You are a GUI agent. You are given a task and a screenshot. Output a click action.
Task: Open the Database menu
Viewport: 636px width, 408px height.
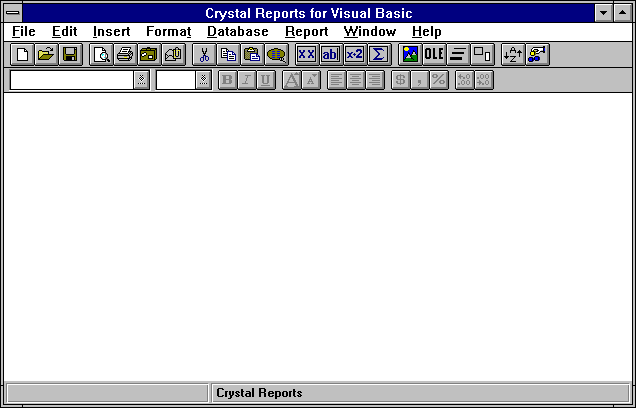coord(237,32)
